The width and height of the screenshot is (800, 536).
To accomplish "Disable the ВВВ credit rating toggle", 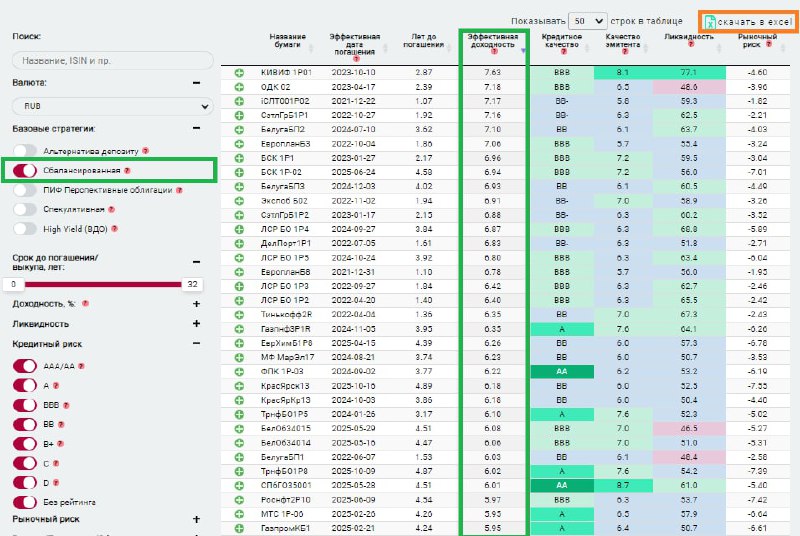I will point(25,405).
